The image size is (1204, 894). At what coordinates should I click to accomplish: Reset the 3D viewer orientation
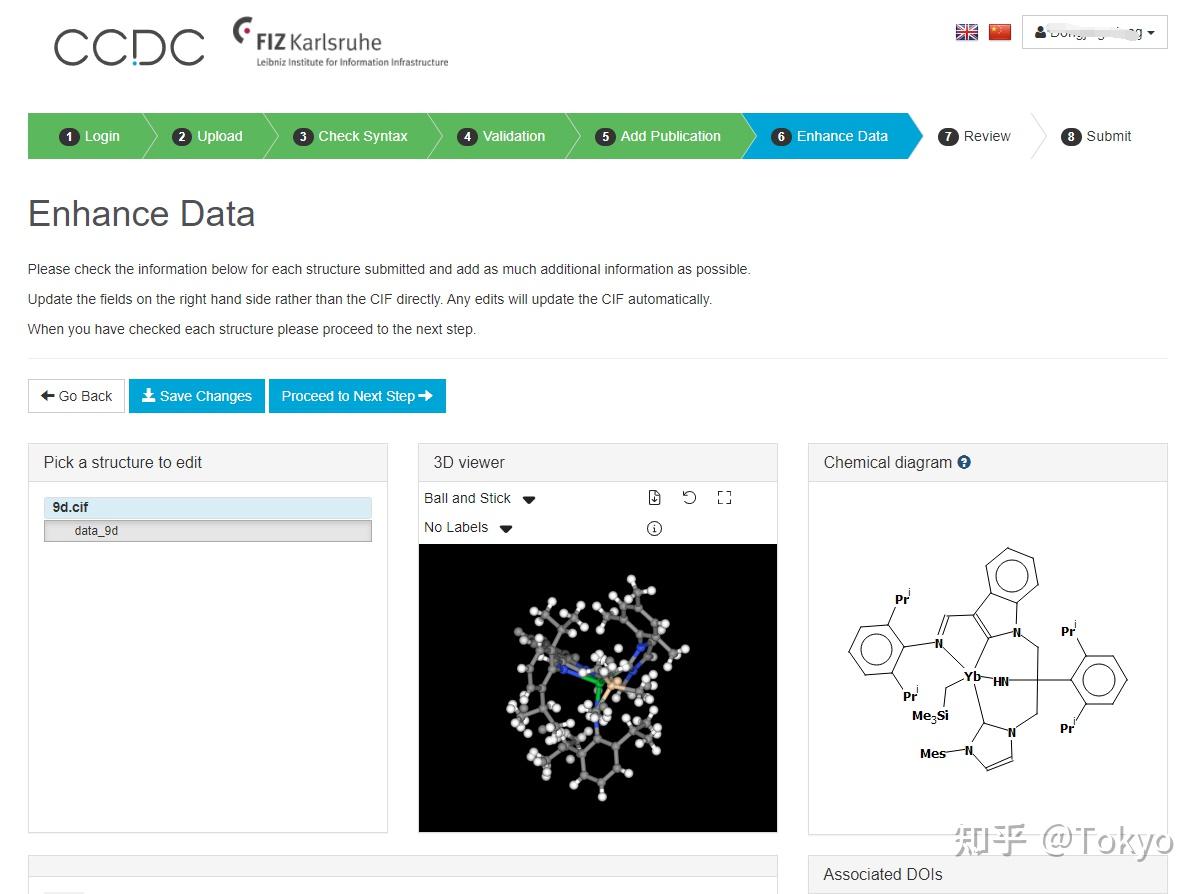689,498
